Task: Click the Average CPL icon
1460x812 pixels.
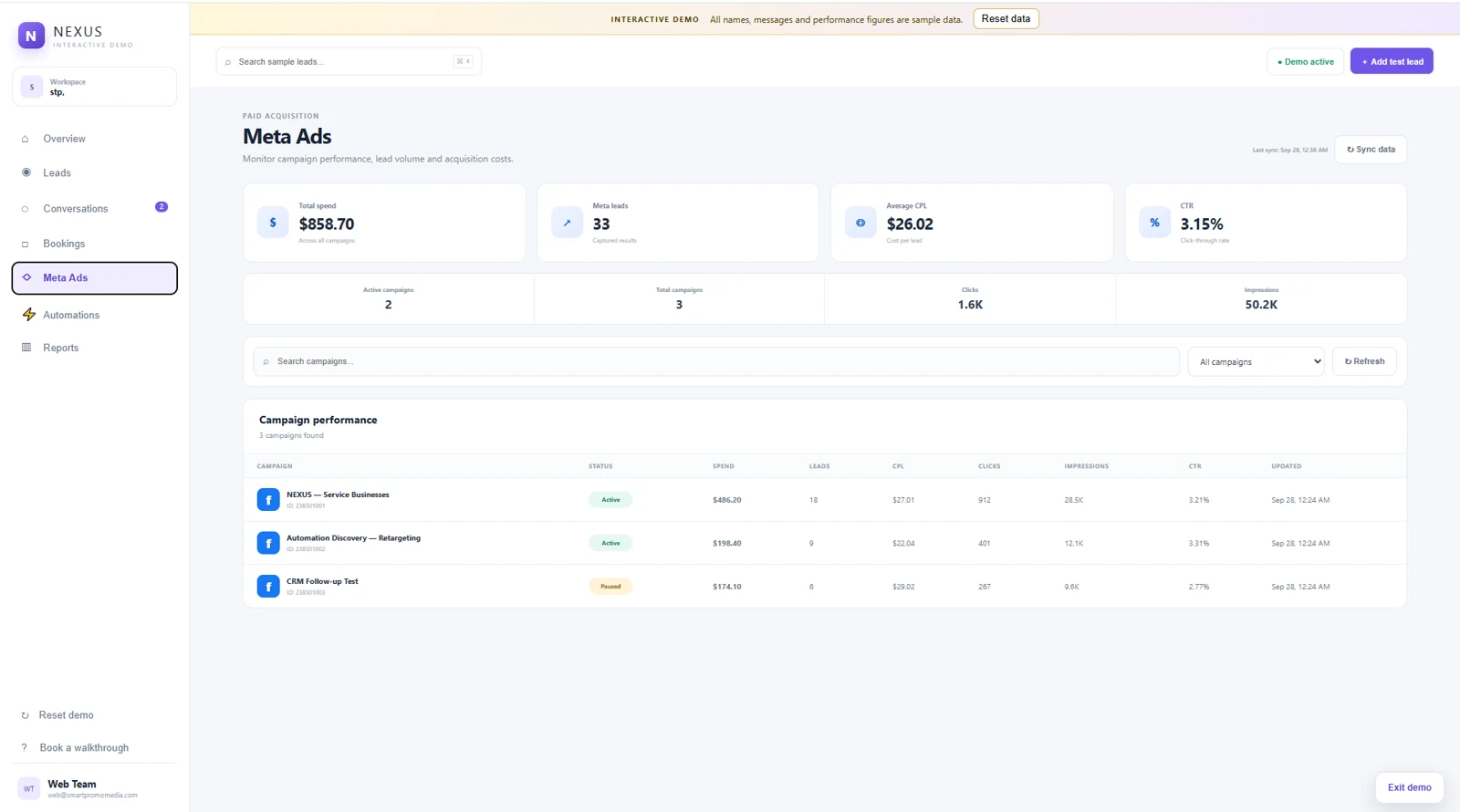Action: click(x=860, y=223)
